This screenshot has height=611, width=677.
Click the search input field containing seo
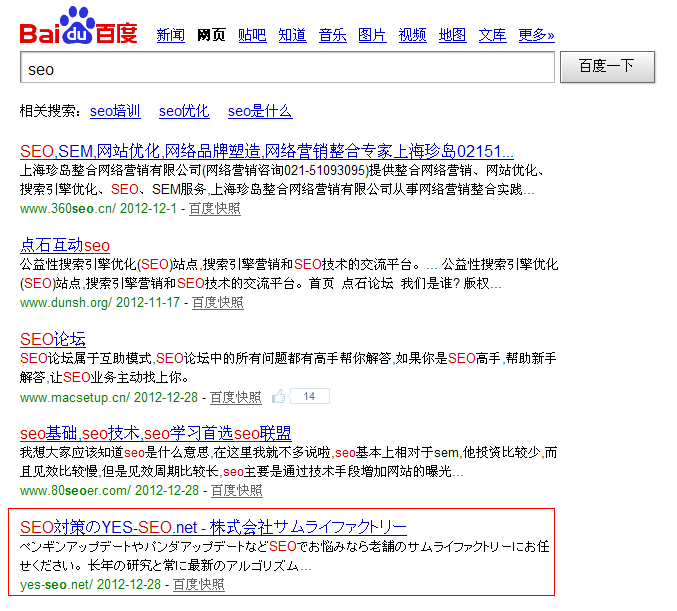tap(287, 70)
